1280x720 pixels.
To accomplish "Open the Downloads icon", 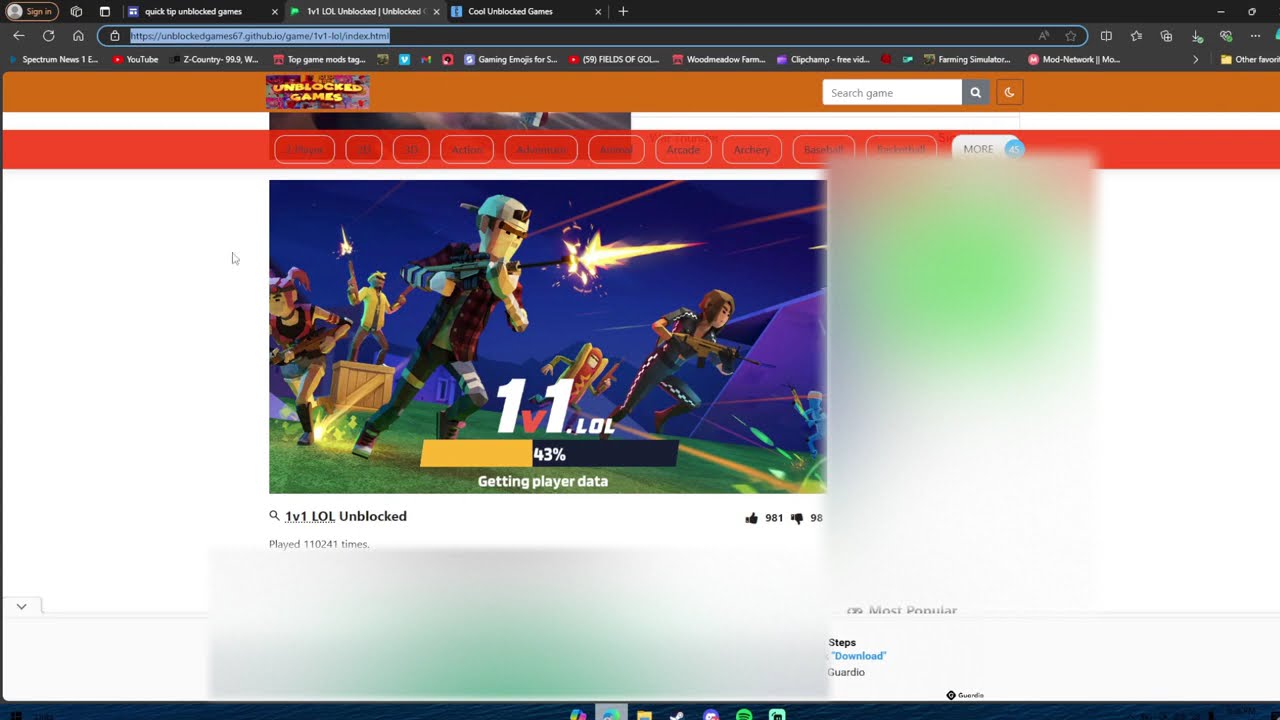I will coord(1197,36).
